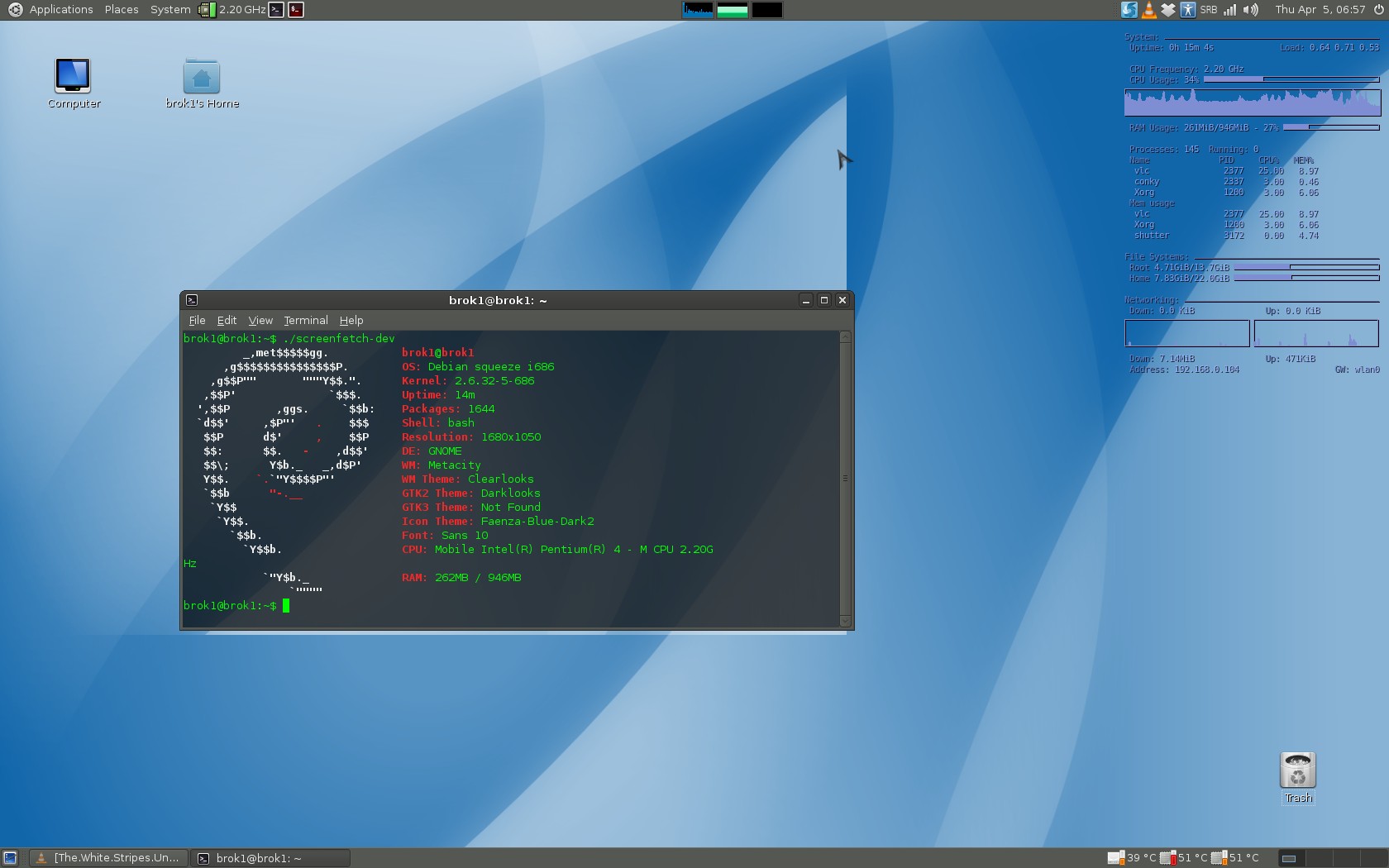Switch to The.White.Stripes taskbar window
This screenshot has height=868, width=1389.
[x=109, y=858]
